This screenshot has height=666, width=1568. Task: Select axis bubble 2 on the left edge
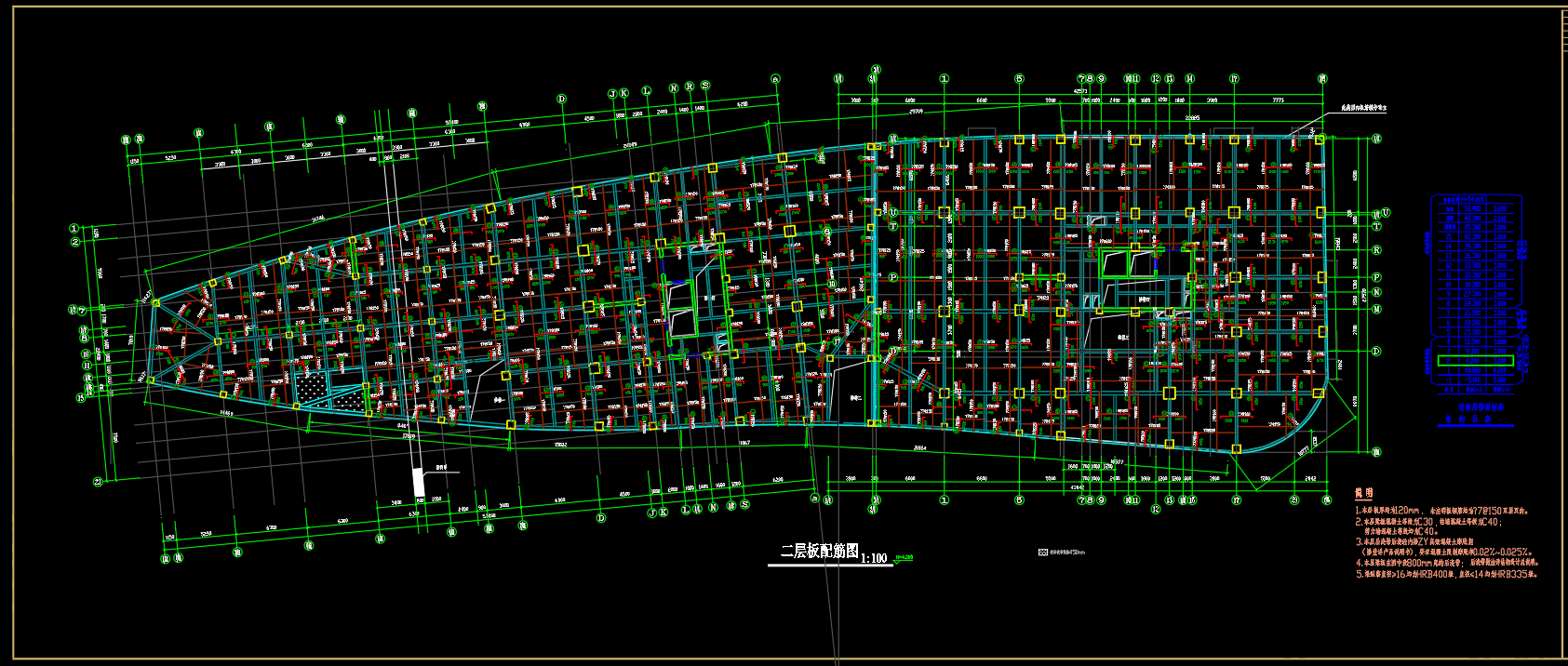[x=75, y=242]
